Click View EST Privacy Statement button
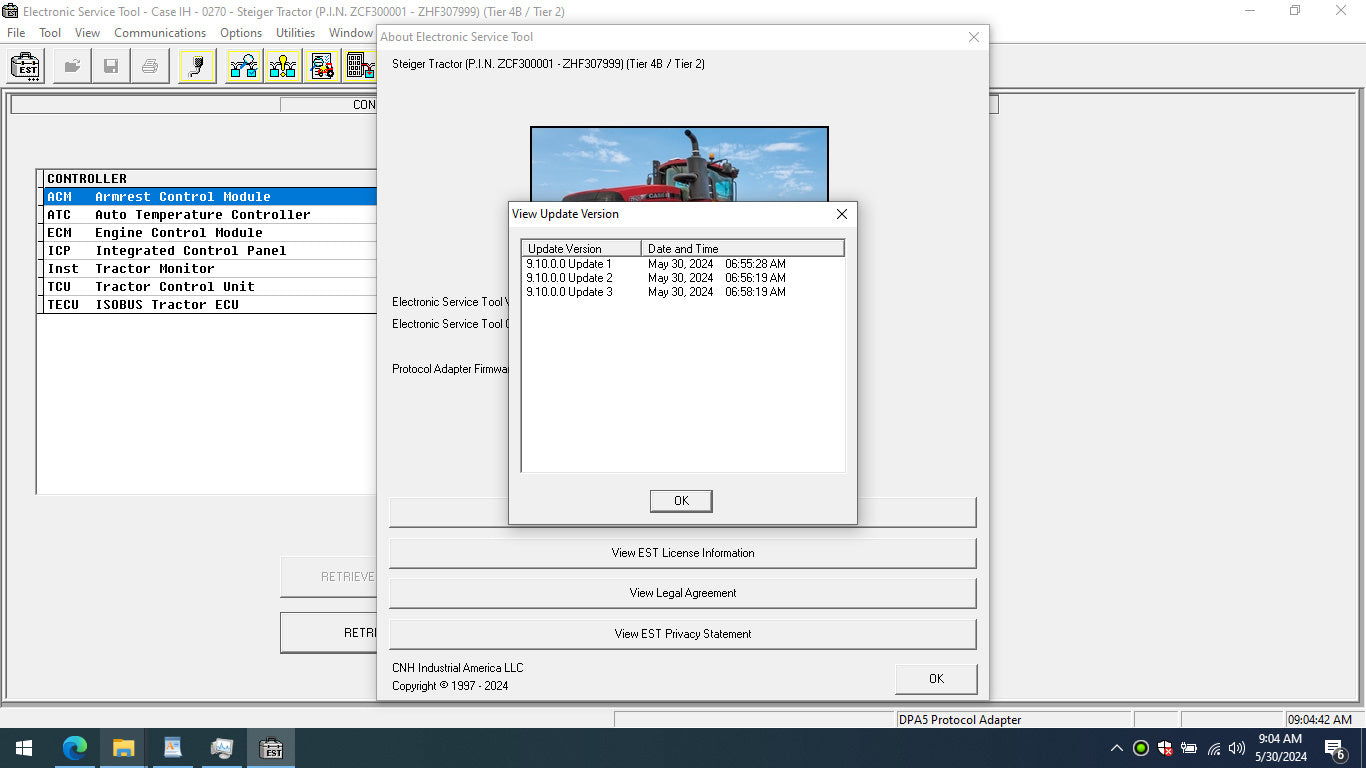 683,634
